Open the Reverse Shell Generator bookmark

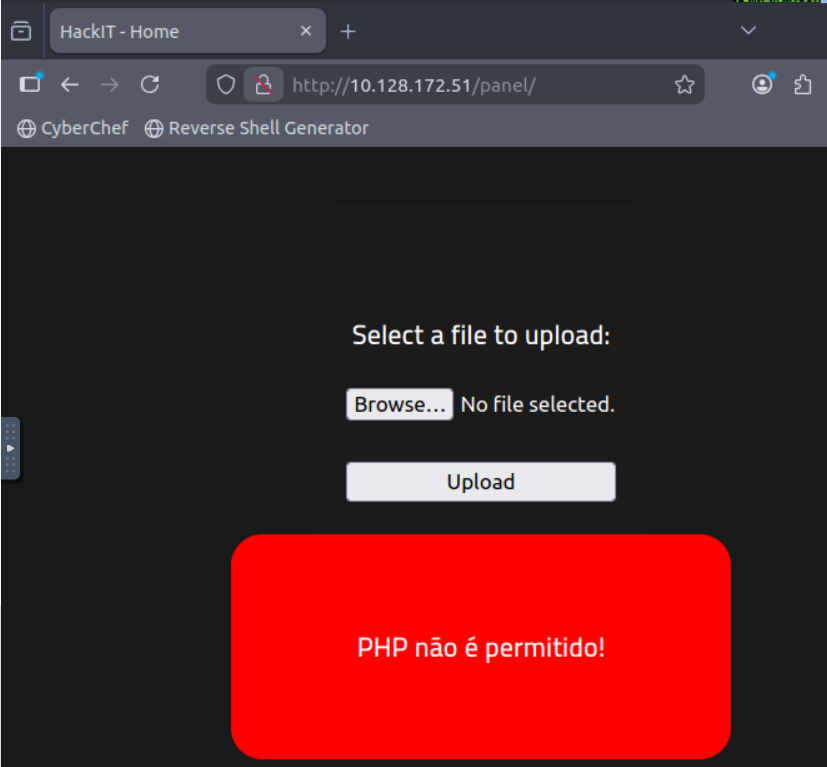258,128
